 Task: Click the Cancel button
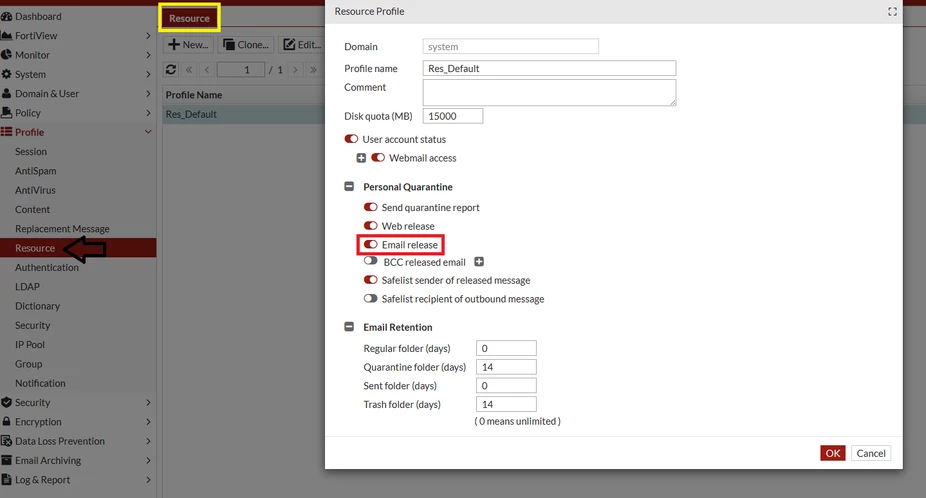coord(870,453)
